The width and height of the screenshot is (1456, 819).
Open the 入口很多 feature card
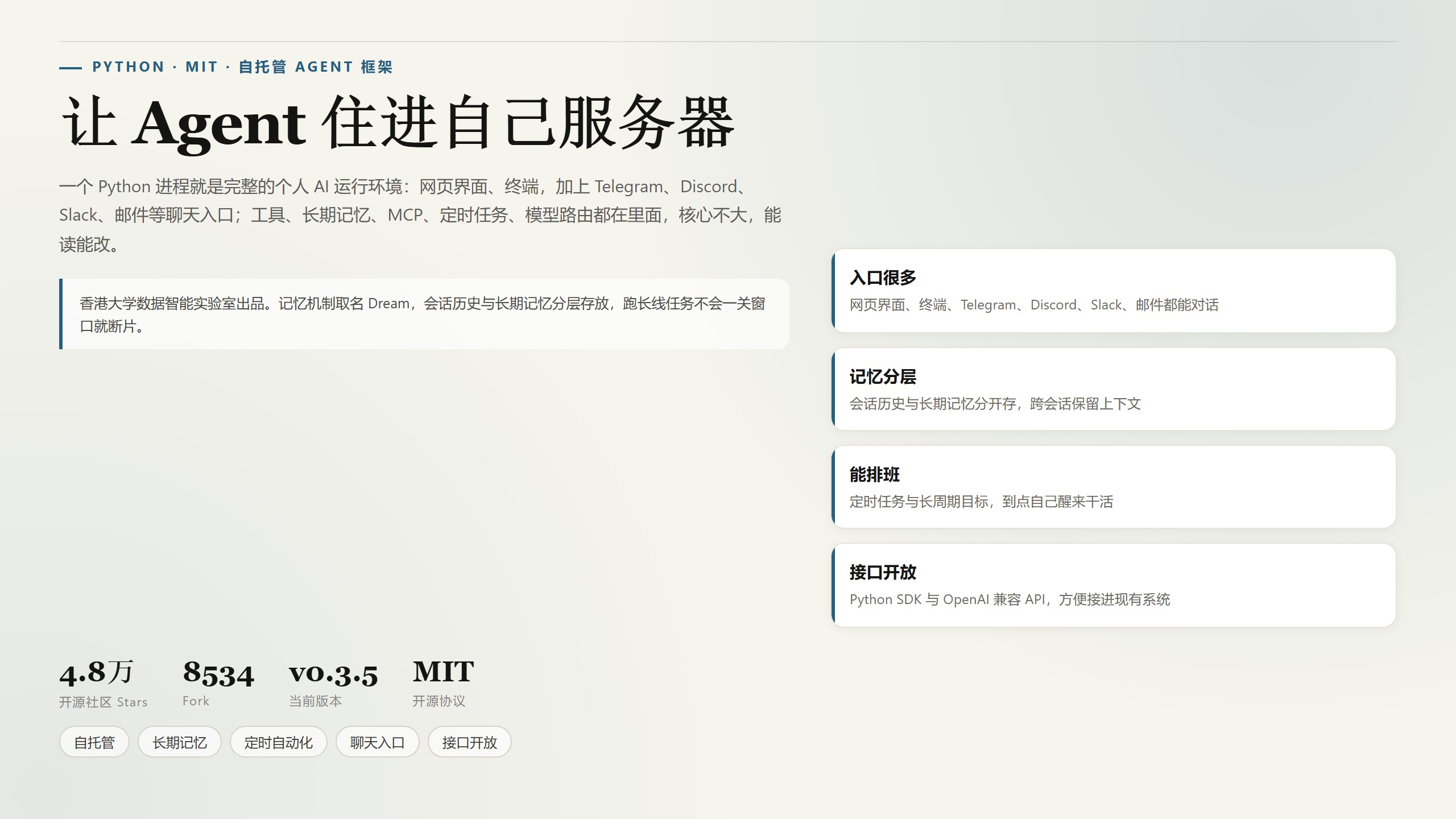pyautogui.click(x=1114, y=291)
